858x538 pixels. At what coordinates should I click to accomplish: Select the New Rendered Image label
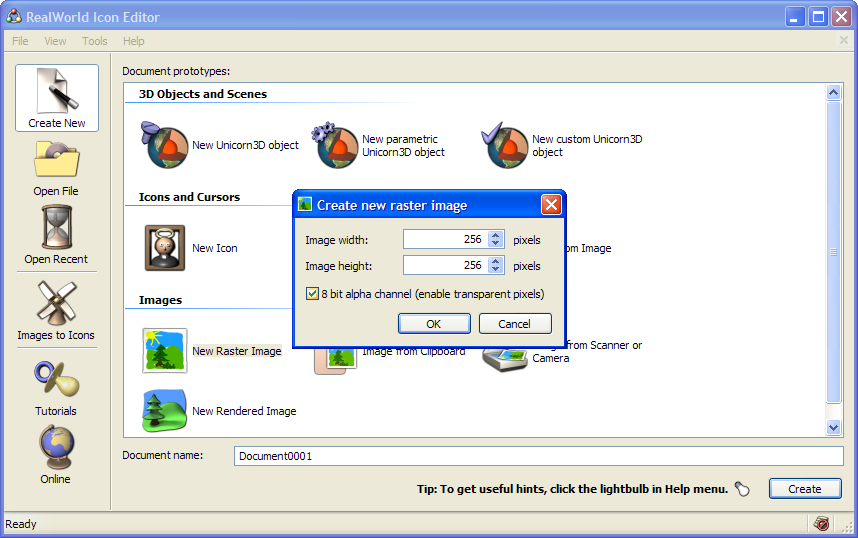tap(244, 411)
